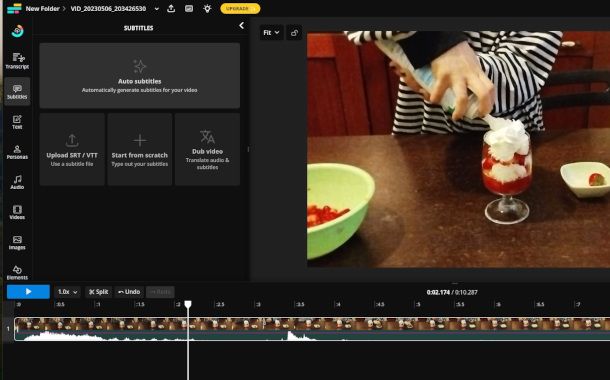Click the audio waveform of the clip
610x380 pixels.
pos(312,335)
